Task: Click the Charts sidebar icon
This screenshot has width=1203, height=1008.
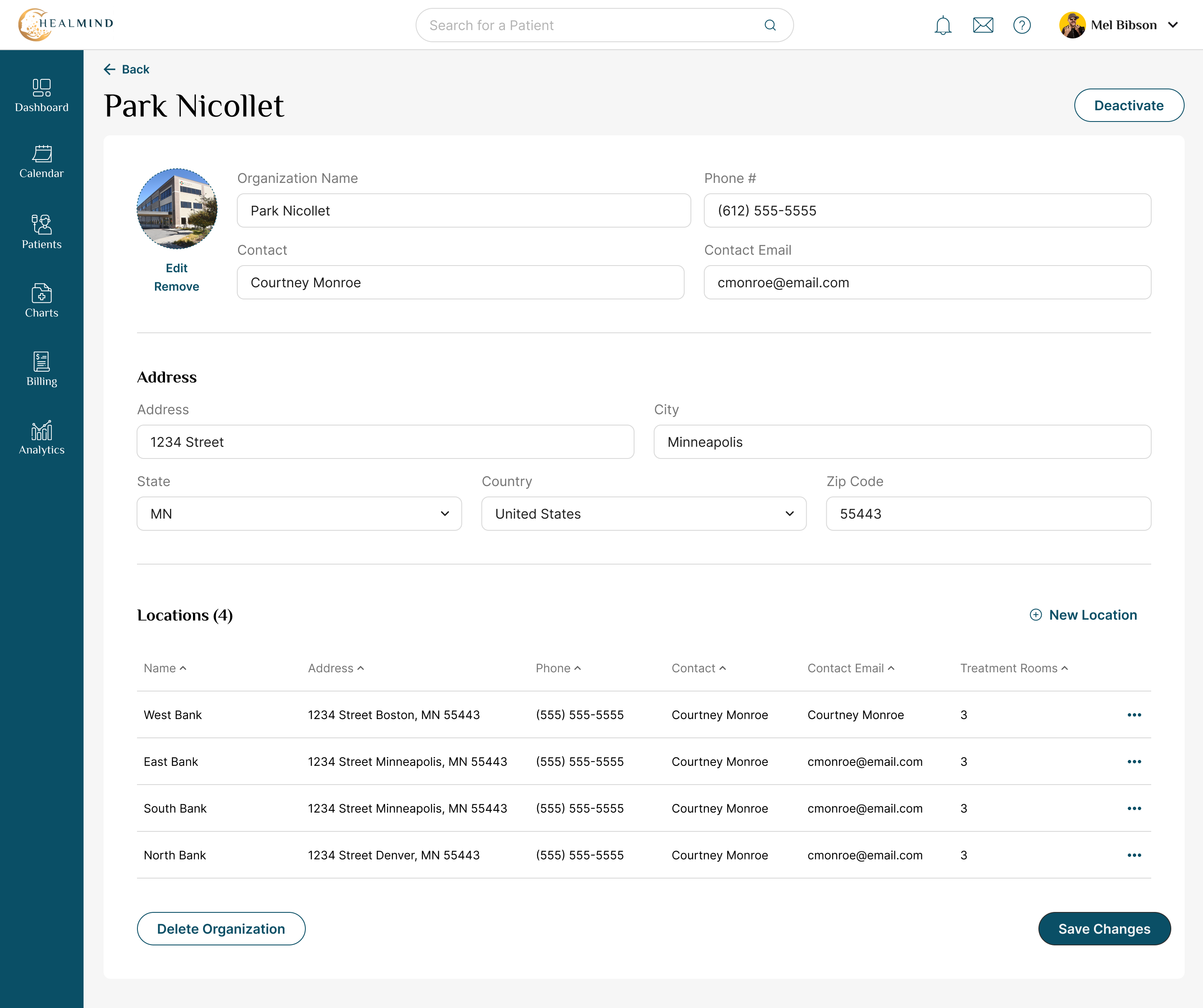Action: tap(42, 293)
